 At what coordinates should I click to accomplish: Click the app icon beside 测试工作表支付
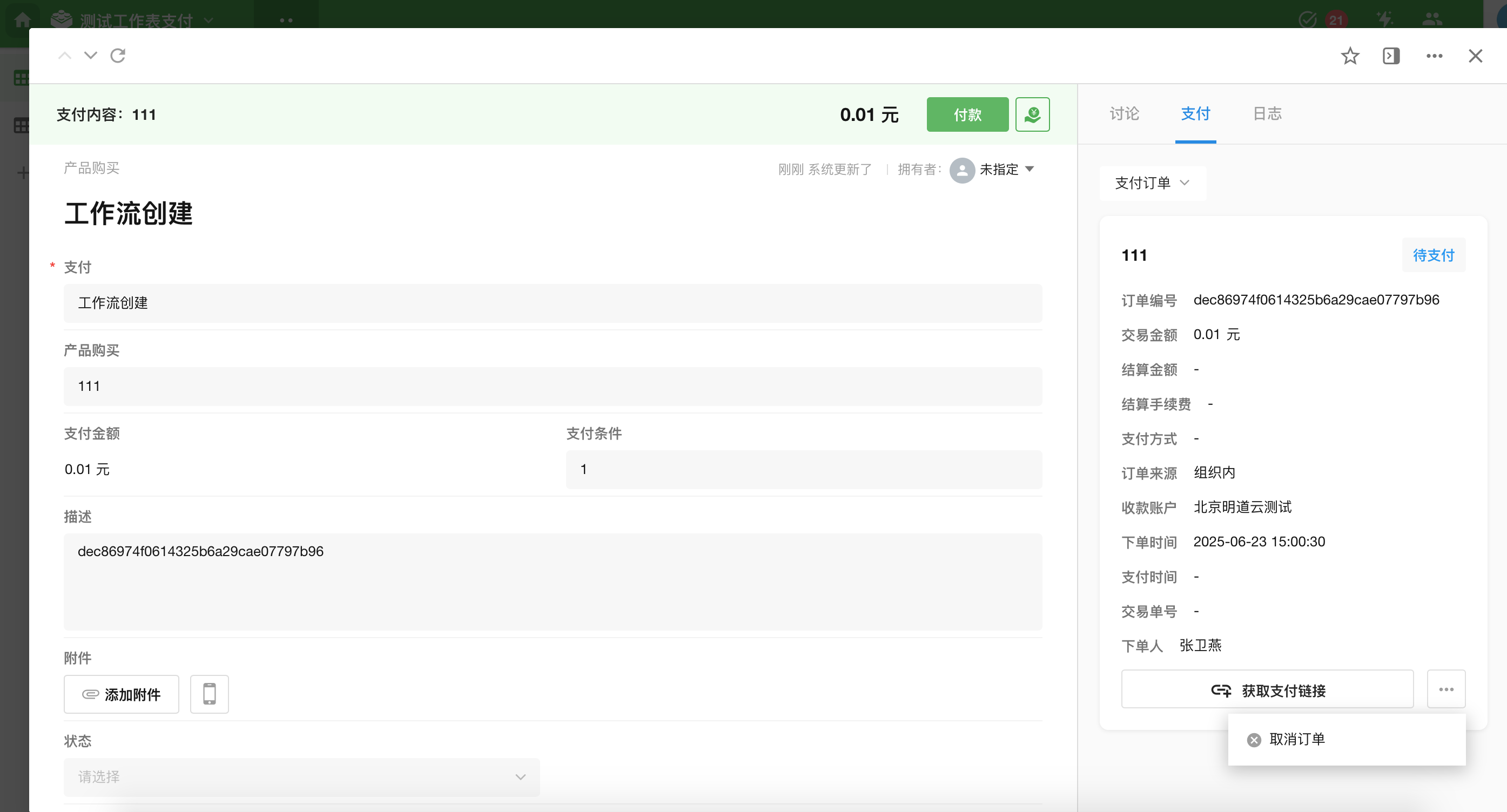pyautogui.click(x=62, y=20)
